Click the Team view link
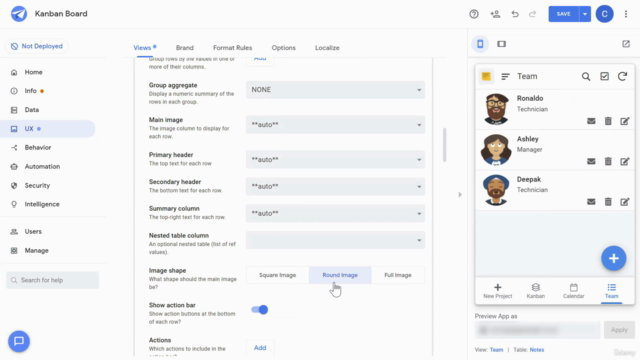 [x=496, y=350]
